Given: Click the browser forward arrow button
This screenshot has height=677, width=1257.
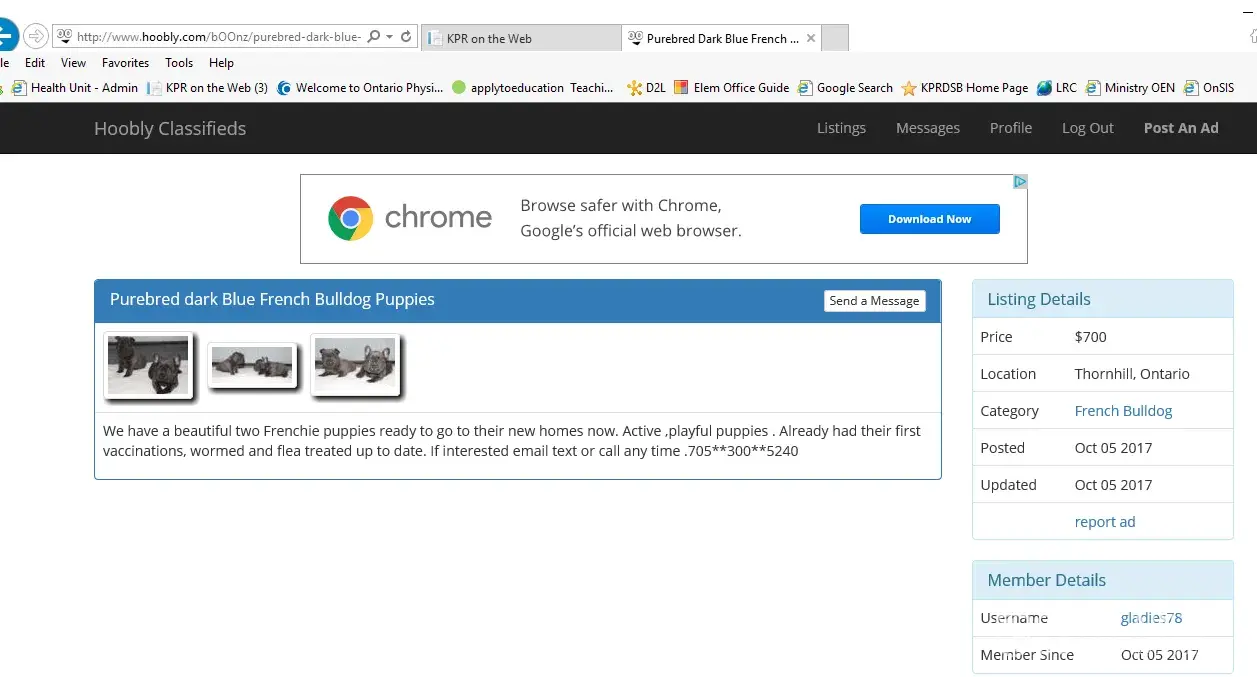Looking at the screenshot, I should coord(35,36).
